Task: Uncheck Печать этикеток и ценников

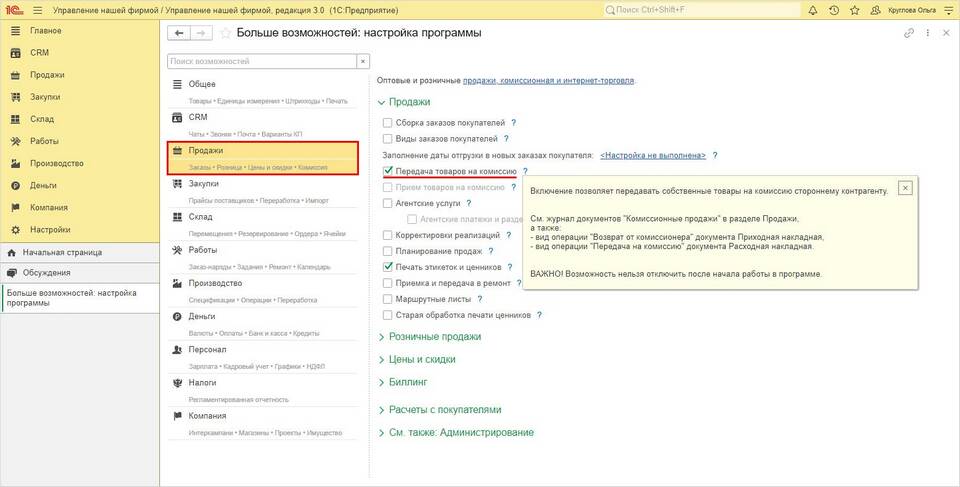Action: click(388, 266)
